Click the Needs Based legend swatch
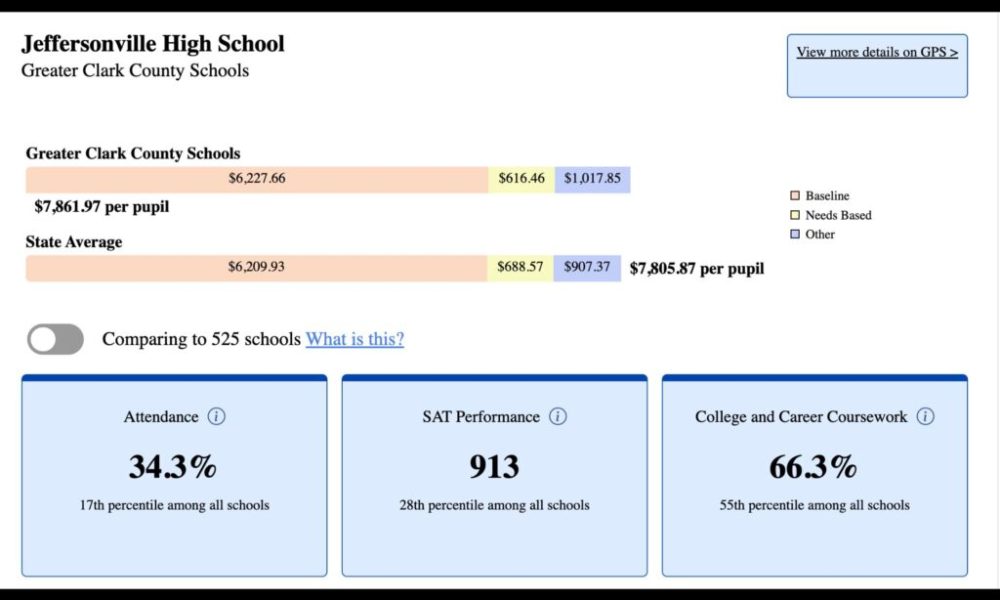Image resolution: width=1000 pixels, height=600 pixels. [795, 215]
